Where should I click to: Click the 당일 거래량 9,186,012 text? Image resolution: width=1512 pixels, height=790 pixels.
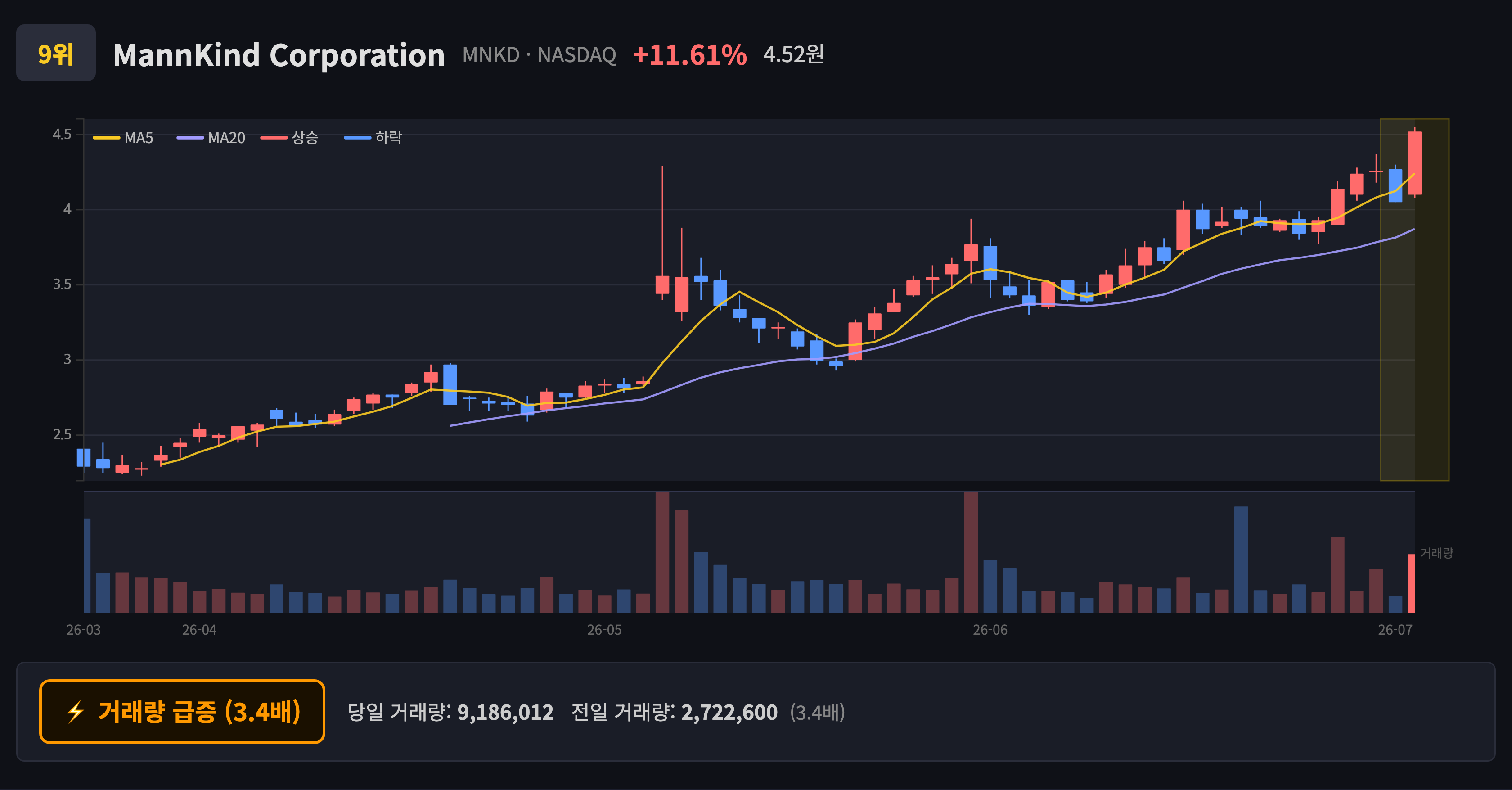pyautogui.click(x=450, y=713)
